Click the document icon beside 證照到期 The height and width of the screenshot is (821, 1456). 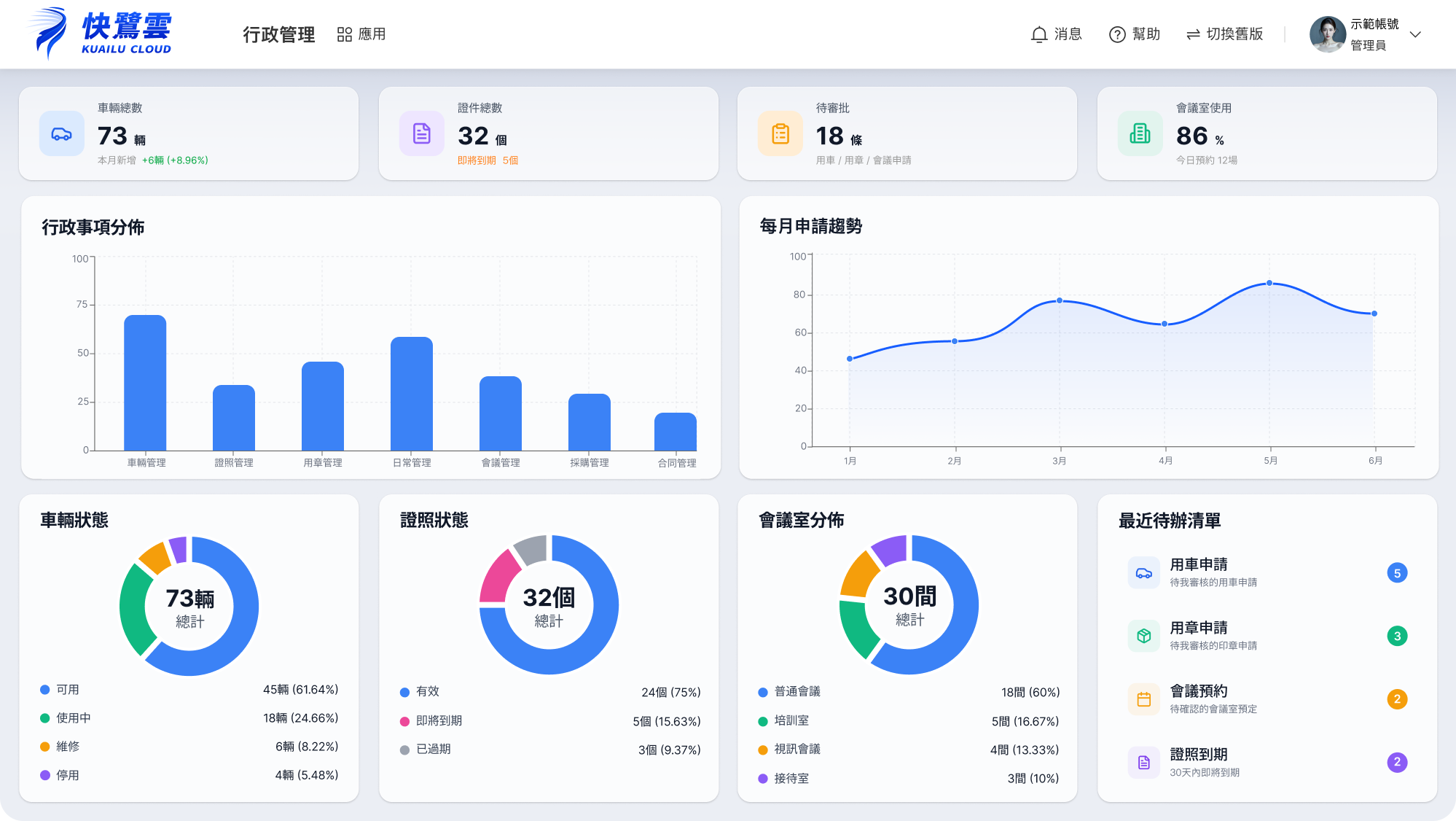[1144, 763]
